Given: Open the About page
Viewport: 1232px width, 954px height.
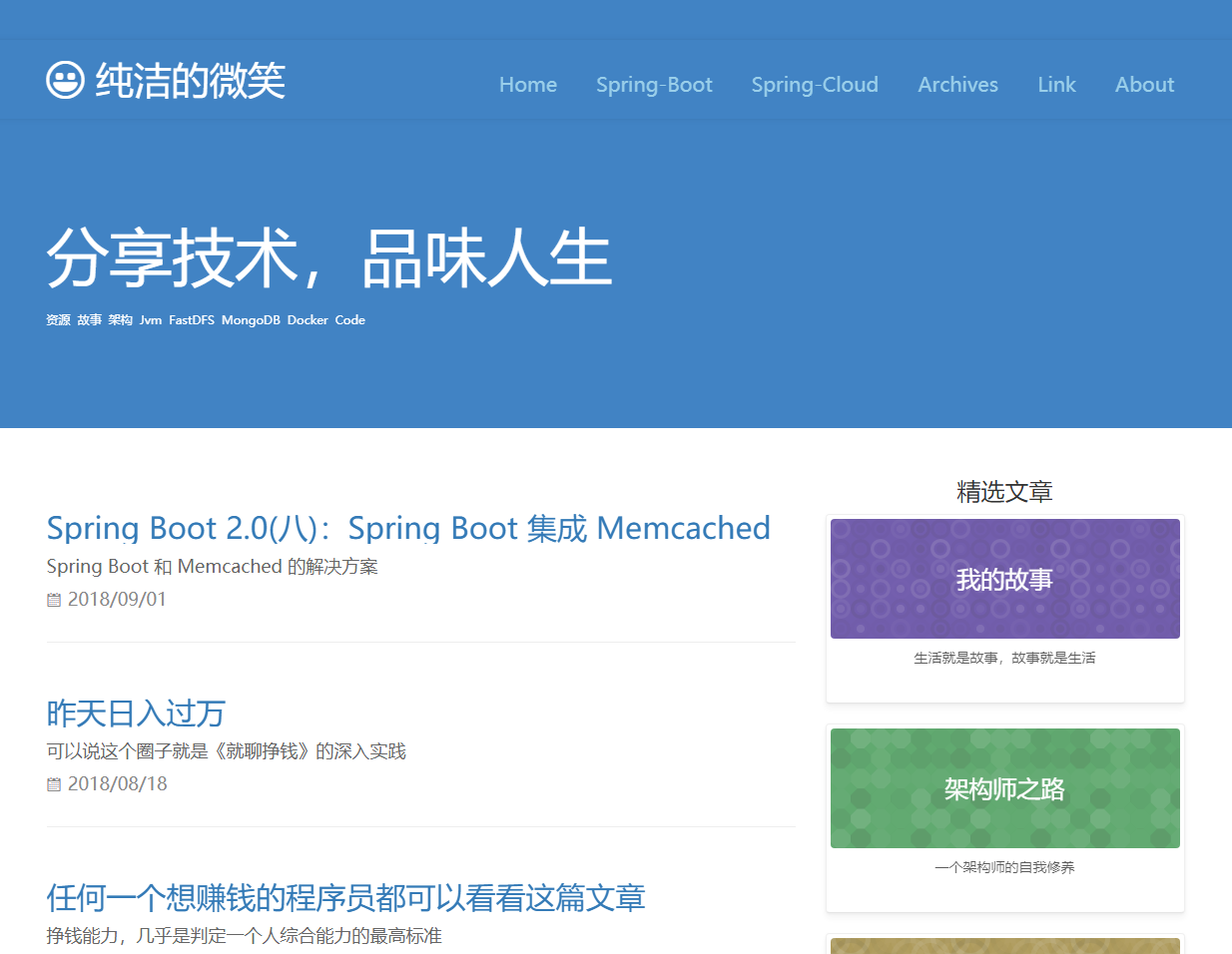Looking at the screenshot, I should tap(1144, 85).
